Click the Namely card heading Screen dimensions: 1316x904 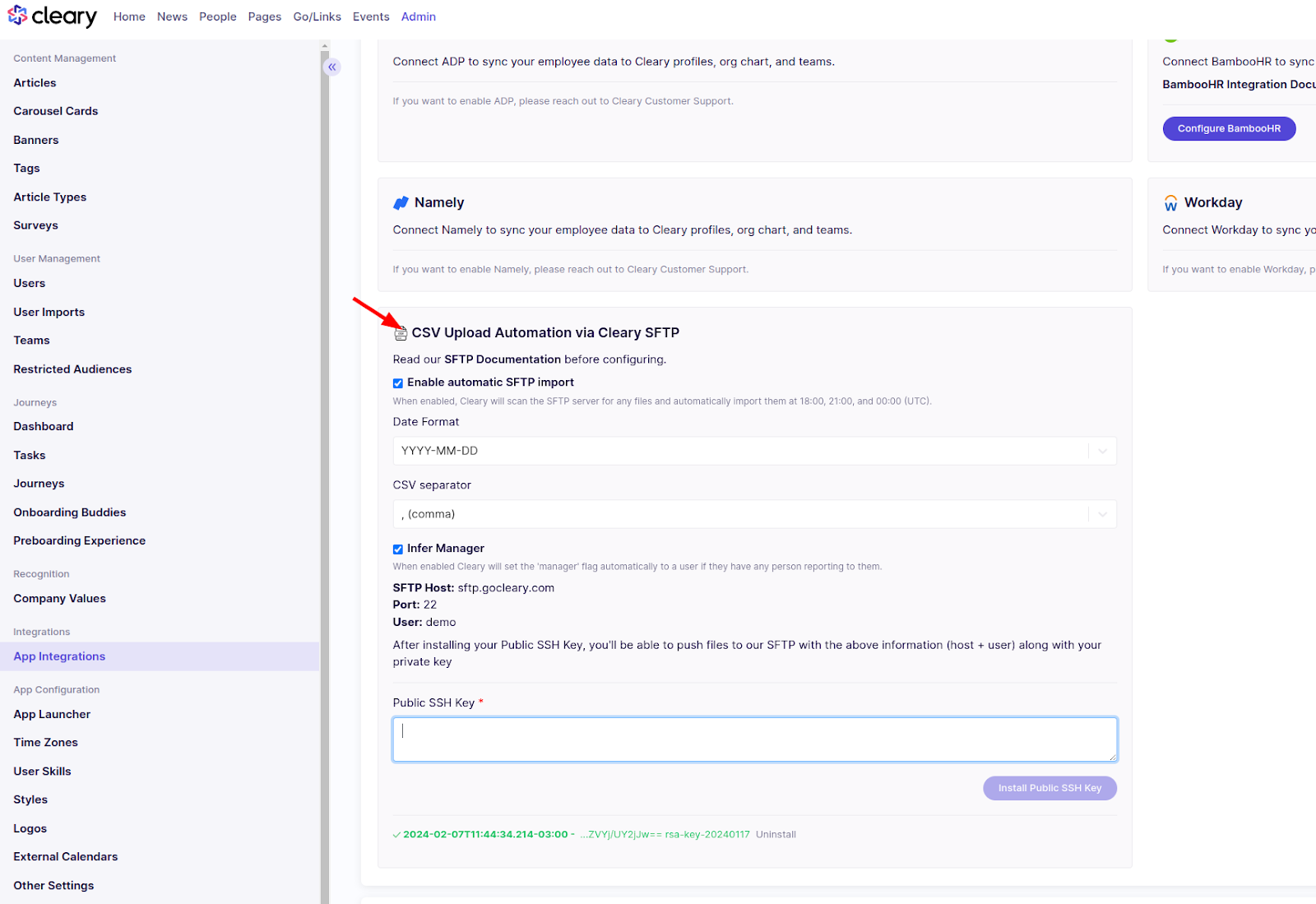(x=439, y=203)
